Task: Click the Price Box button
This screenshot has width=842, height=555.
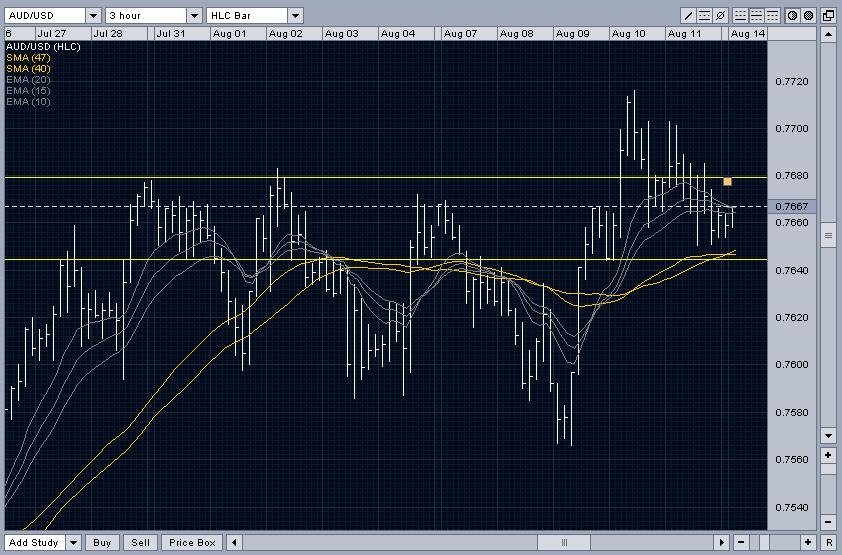Action: pos(192,543)
